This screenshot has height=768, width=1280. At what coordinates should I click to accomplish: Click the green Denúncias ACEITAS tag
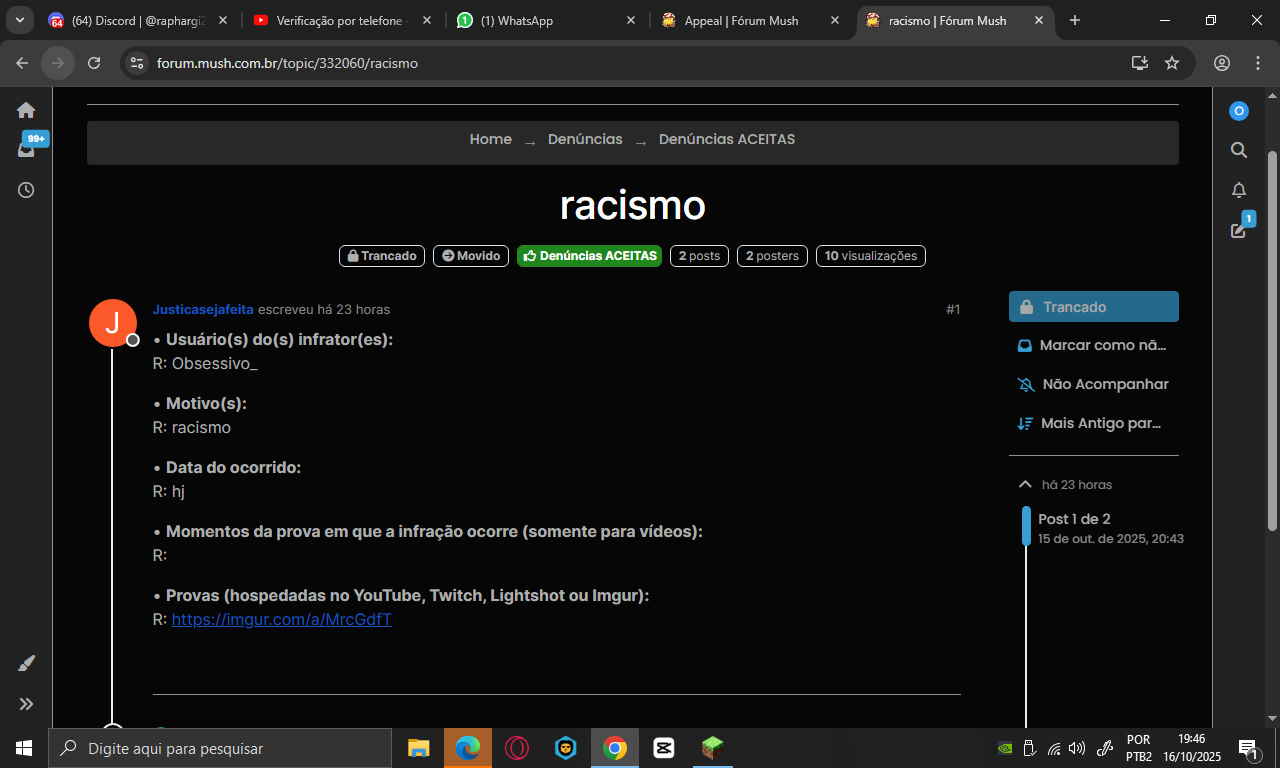click(589, 256)
